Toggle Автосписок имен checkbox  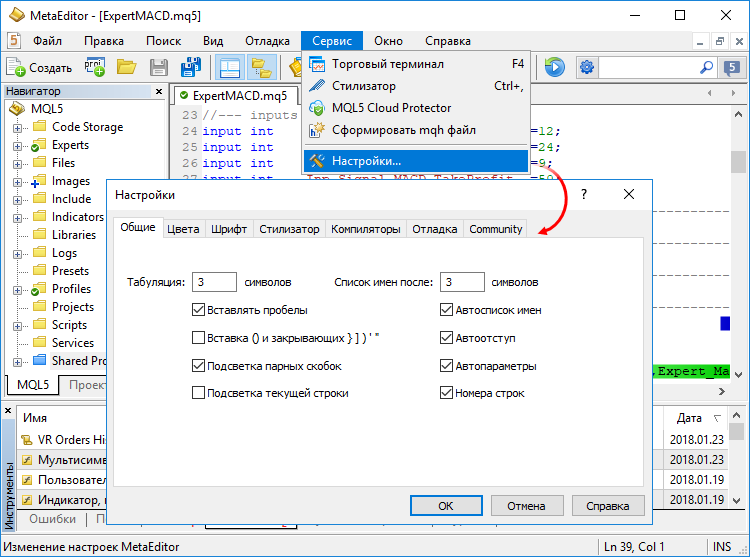(446, 310)
